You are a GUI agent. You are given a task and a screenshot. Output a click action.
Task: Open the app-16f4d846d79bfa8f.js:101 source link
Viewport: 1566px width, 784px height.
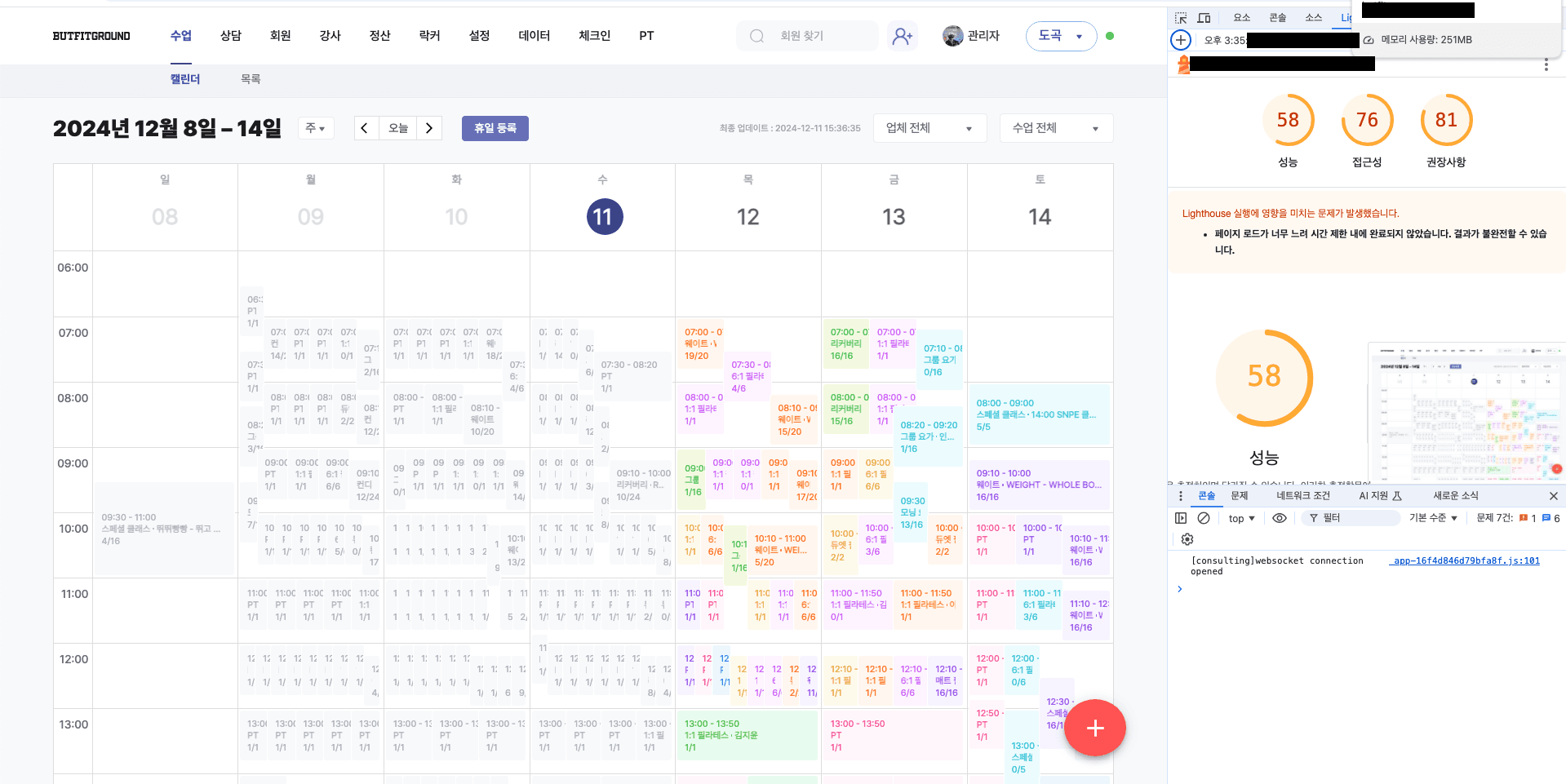coord(1465,560)
